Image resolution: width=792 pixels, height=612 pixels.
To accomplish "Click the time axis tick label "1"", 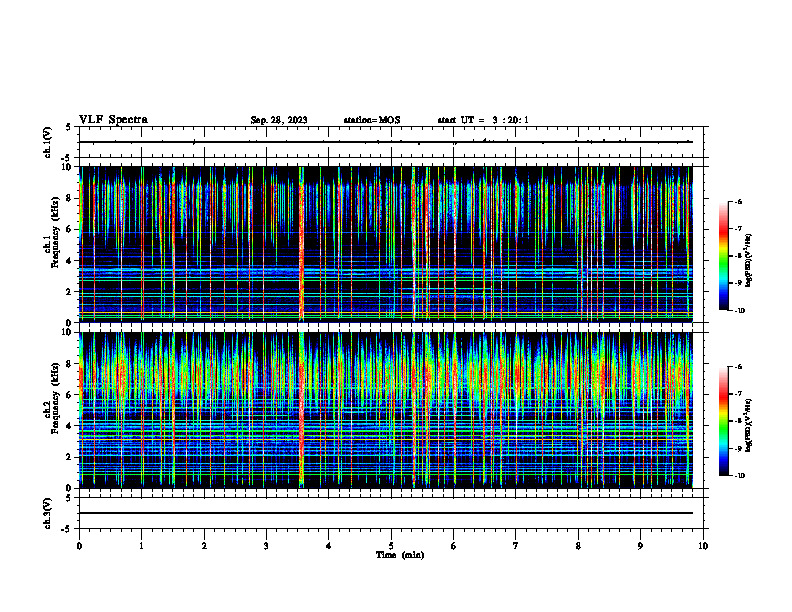I will (141, 546).
